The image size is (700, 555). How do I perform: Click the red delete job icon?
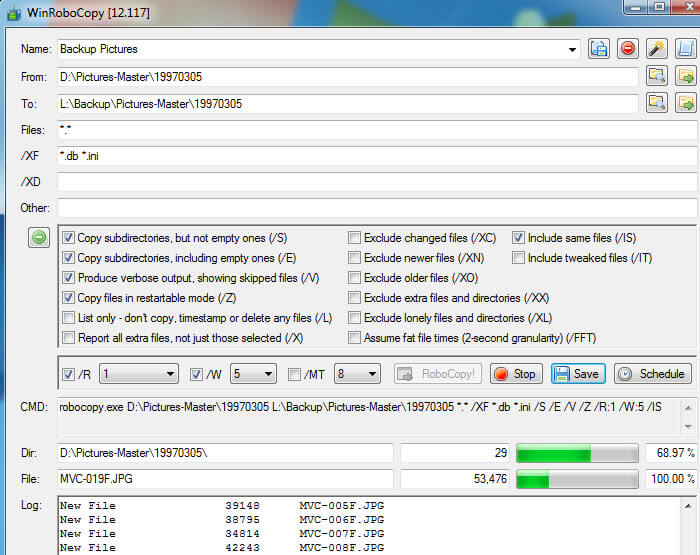628,49
